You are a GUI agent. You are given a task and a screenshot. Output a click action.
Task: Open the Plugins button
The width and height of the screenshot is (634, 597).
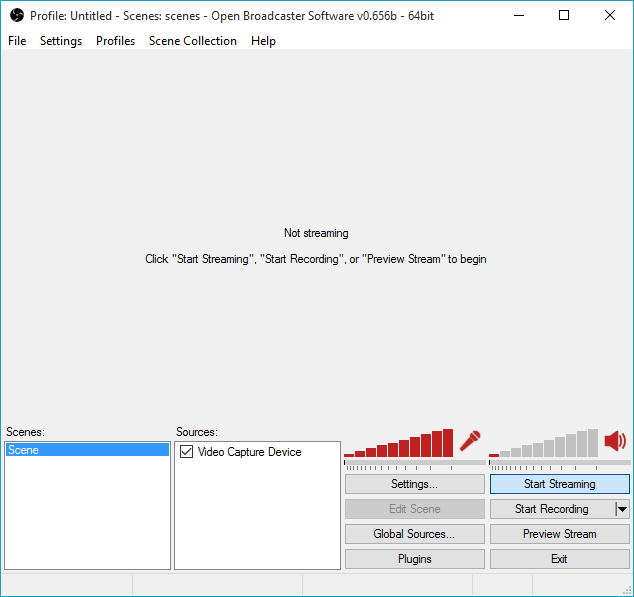point(414,559)
